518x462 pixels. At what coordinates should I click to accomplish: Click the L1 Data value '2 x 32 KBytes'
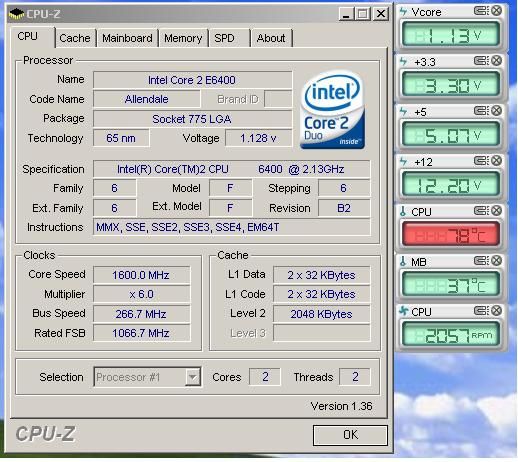click(x=321, y=275)
